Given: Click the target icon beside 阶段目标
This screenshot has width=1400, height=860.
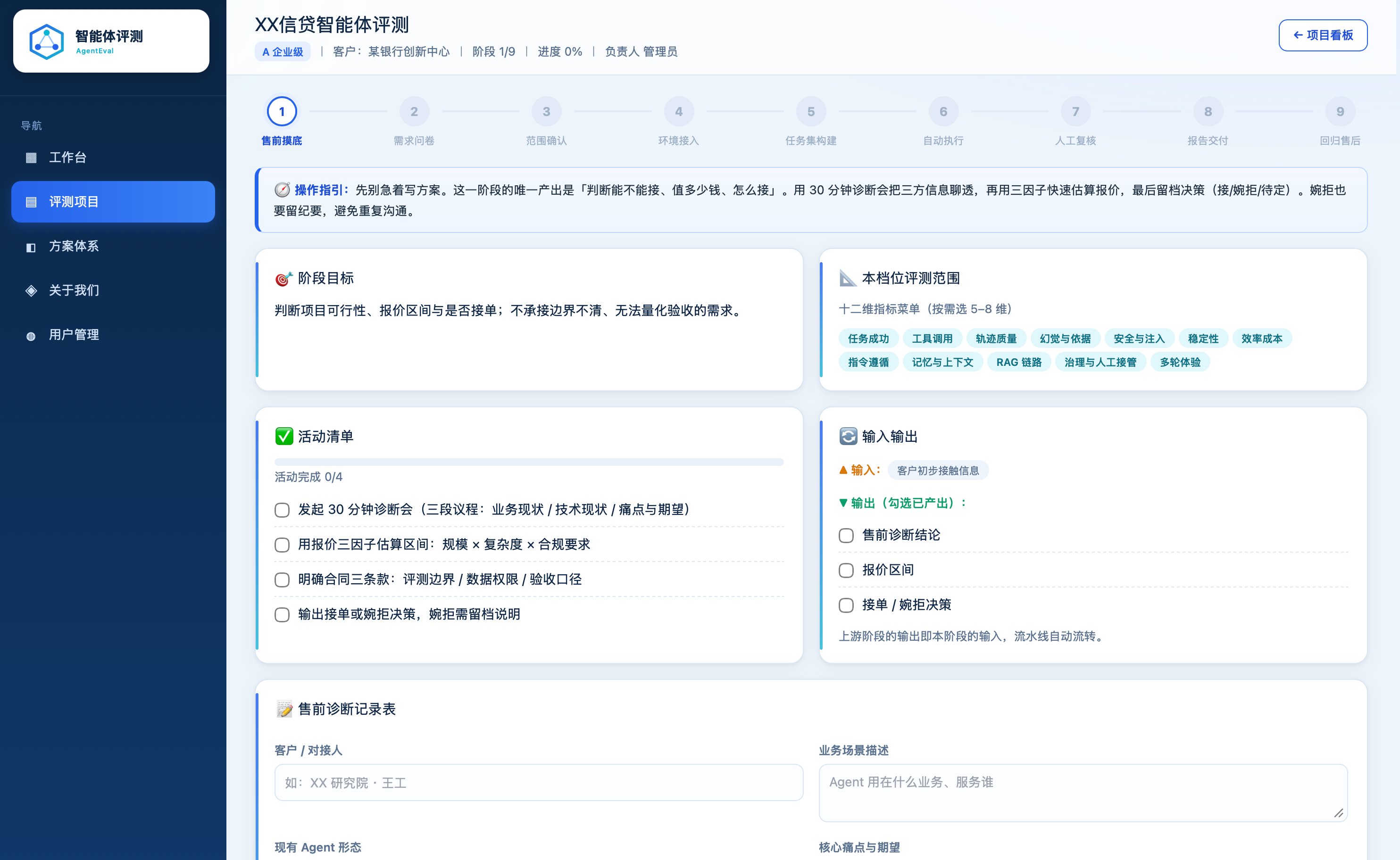Looking at the screenshot, I should pyautogui.click(x=284, y=279).
